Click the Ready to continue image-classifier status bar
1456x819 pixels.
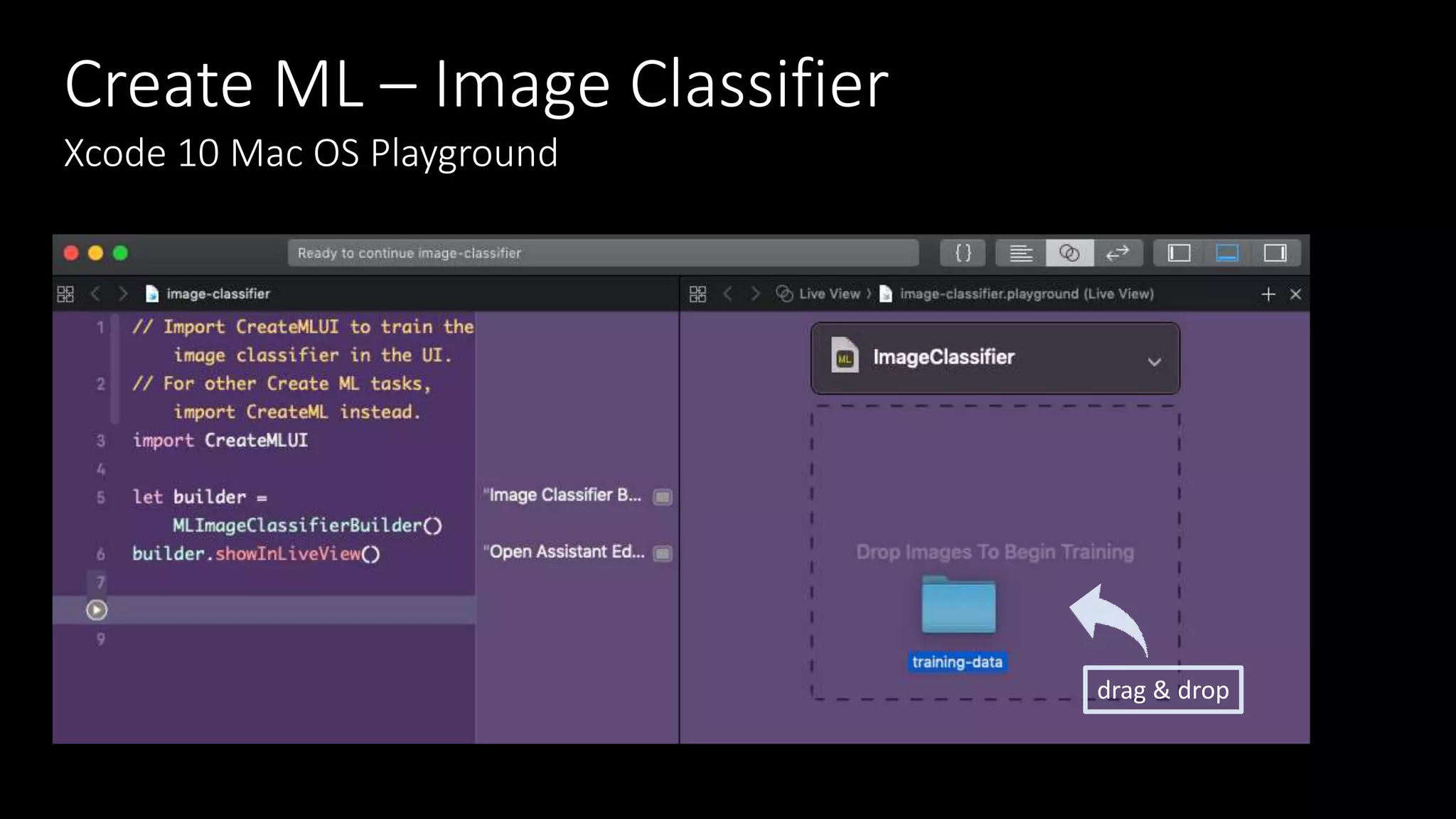[x=603, y=253]
